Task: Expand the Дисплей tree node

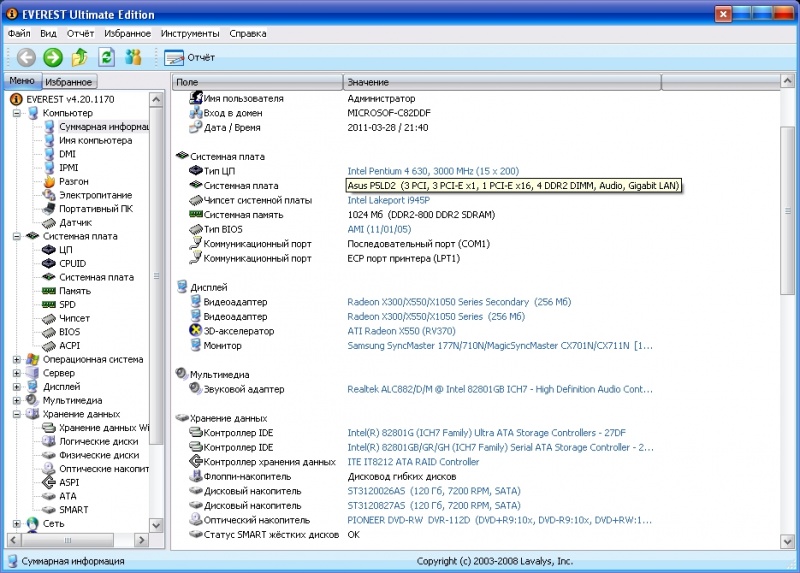Action: (17, 386)
